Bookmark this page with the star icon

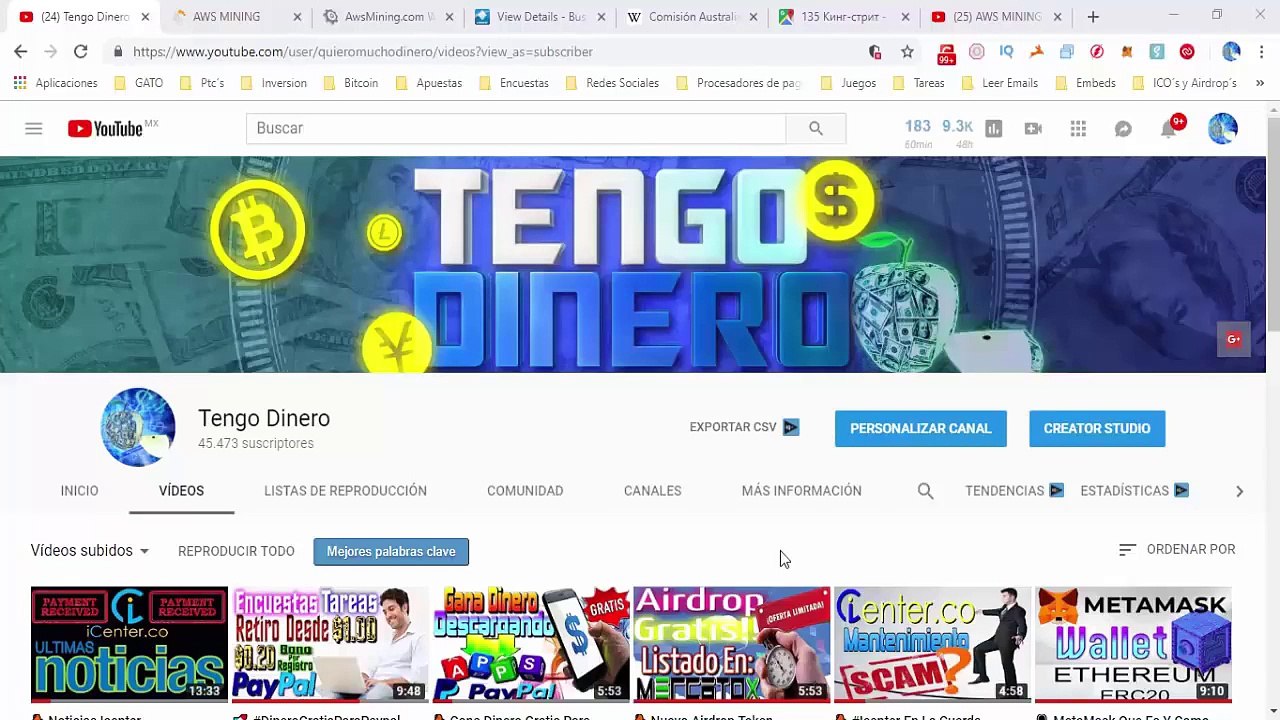click(907, 52)
